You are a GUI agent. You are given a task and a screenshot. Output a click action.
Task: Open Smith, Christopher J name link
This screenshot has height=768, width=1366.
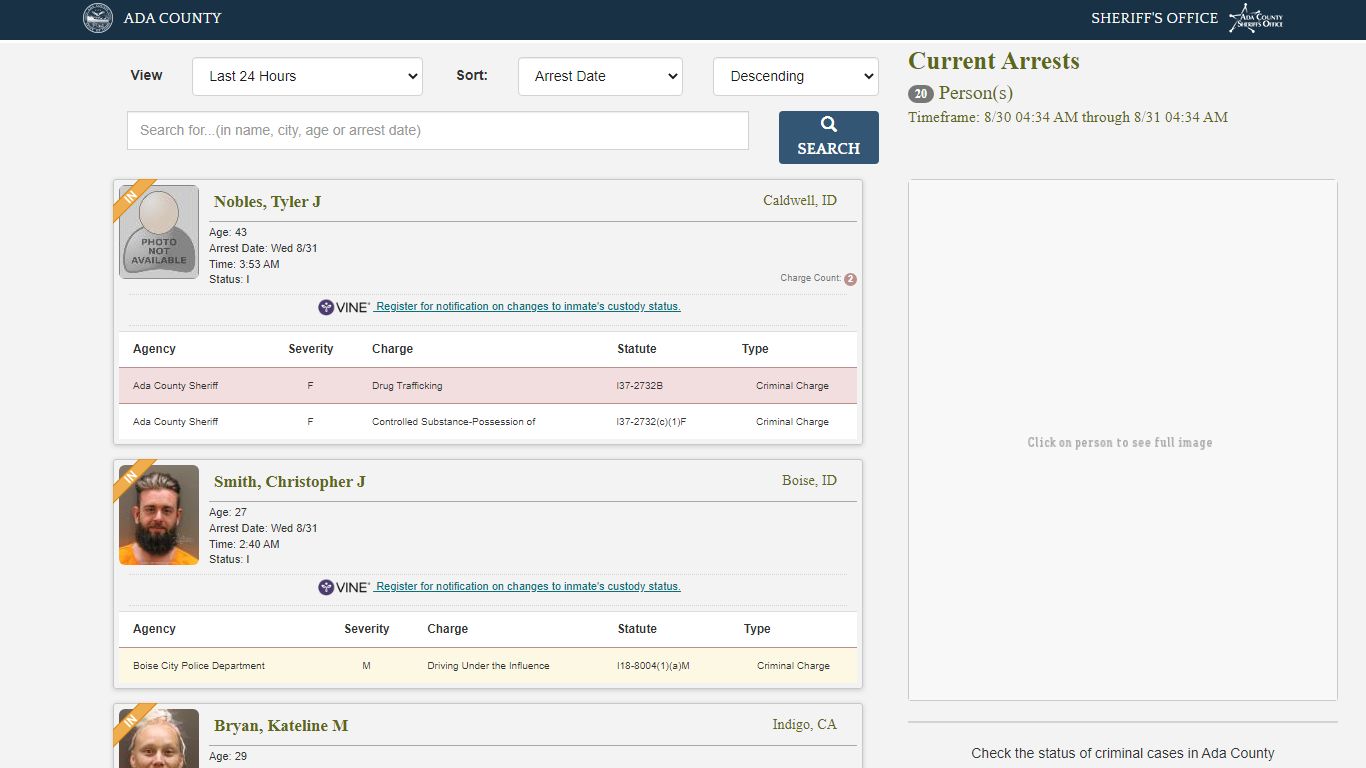[x=290, y=482]
